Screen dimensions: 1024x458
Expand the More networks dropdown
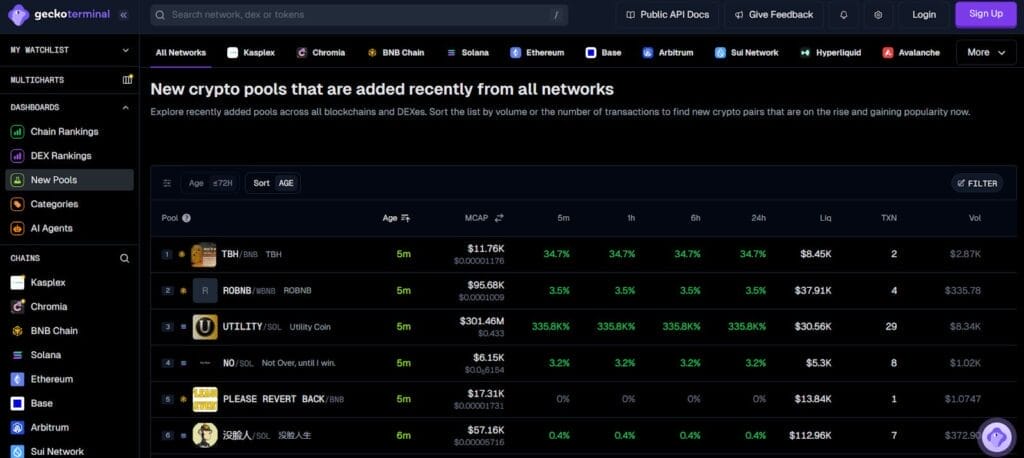tap(985, 52)
